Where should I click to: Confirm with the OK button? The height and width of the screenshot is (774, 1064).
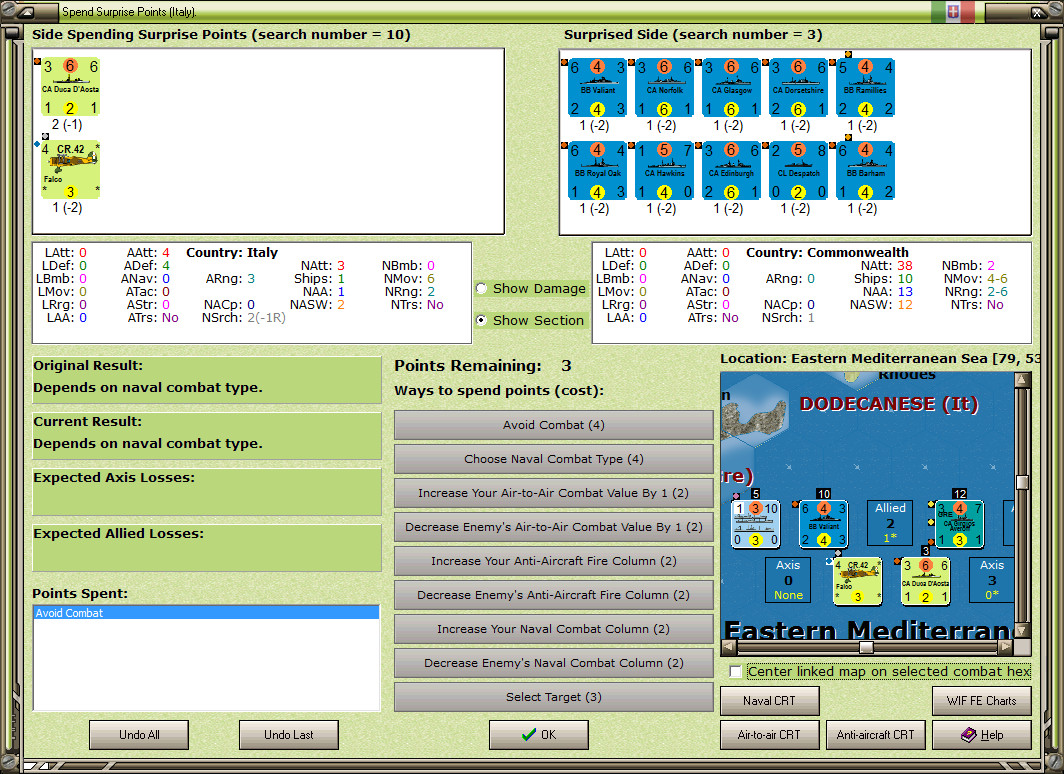(x=539, y=735)
